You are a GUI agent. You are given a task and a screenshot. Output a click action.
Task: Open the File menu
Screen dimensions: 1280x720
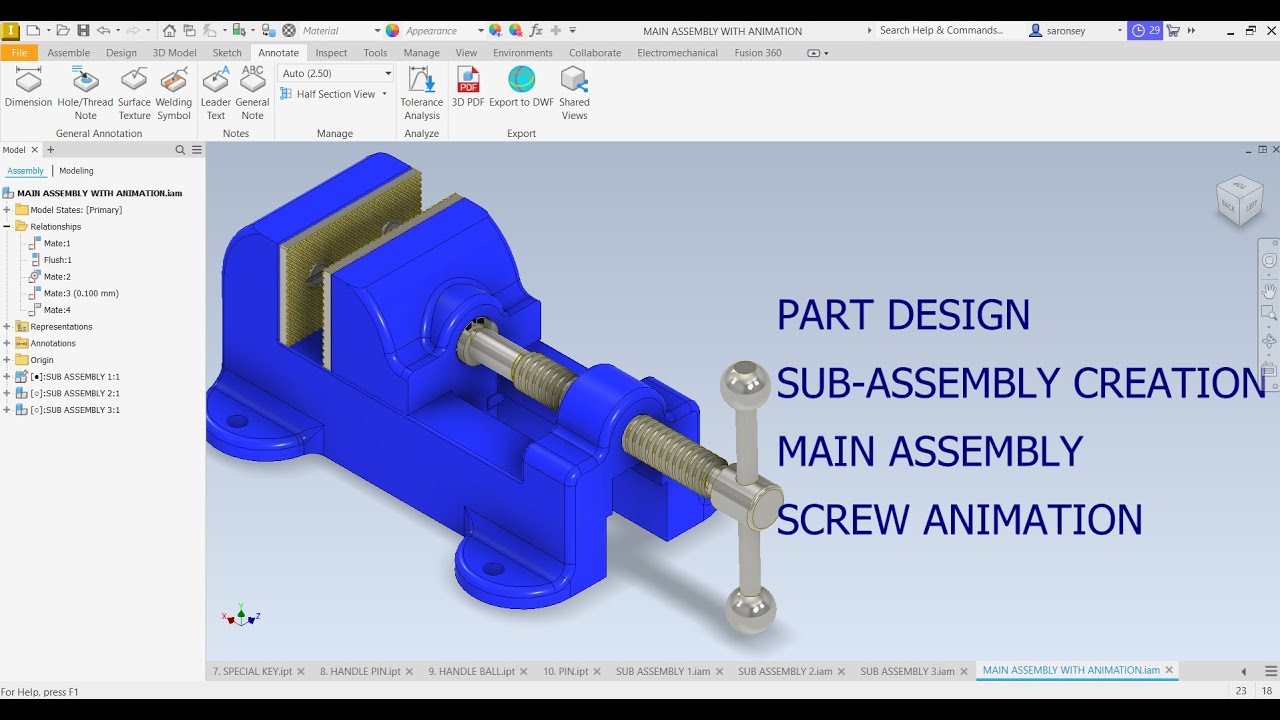(x=20, y=53)
